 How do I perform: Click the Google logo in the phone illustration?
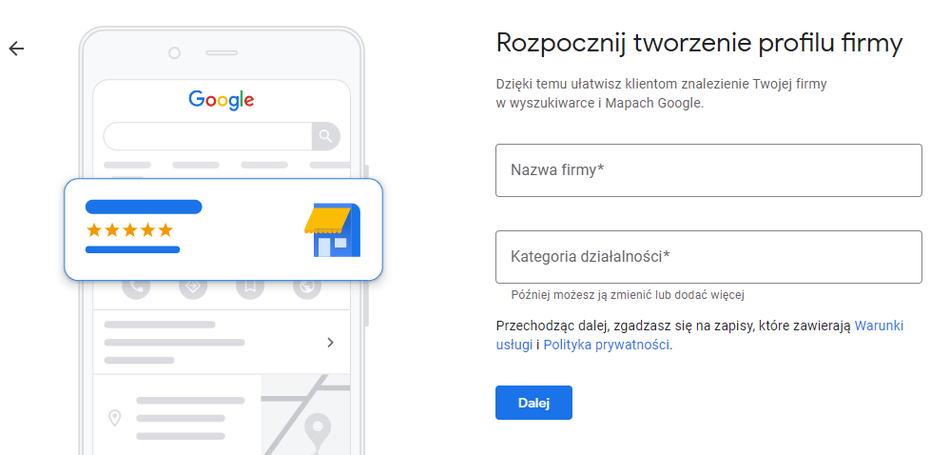pyautogui.click(x=221, y=99)
